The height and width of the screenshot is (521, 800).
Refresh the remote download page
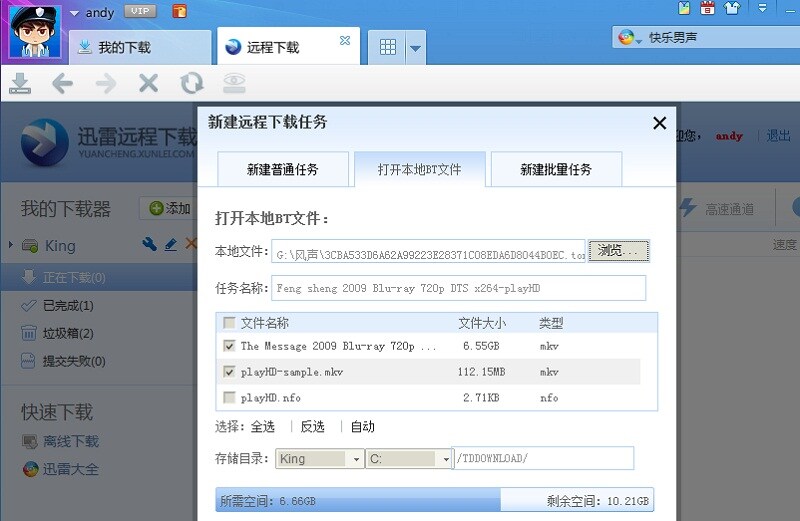tap(192, 83)
